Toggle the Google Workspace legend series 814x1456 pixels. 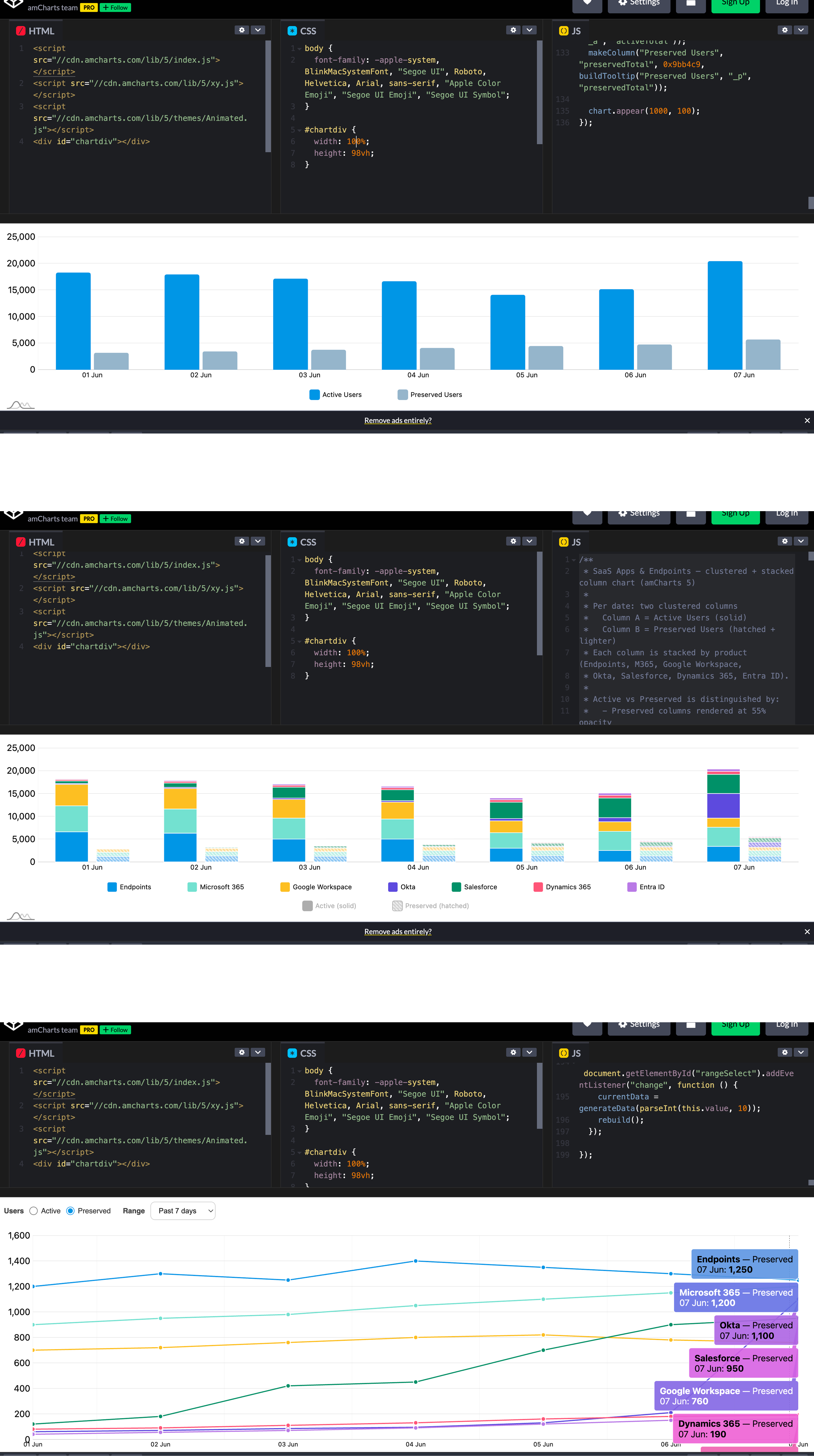point(316,887)
